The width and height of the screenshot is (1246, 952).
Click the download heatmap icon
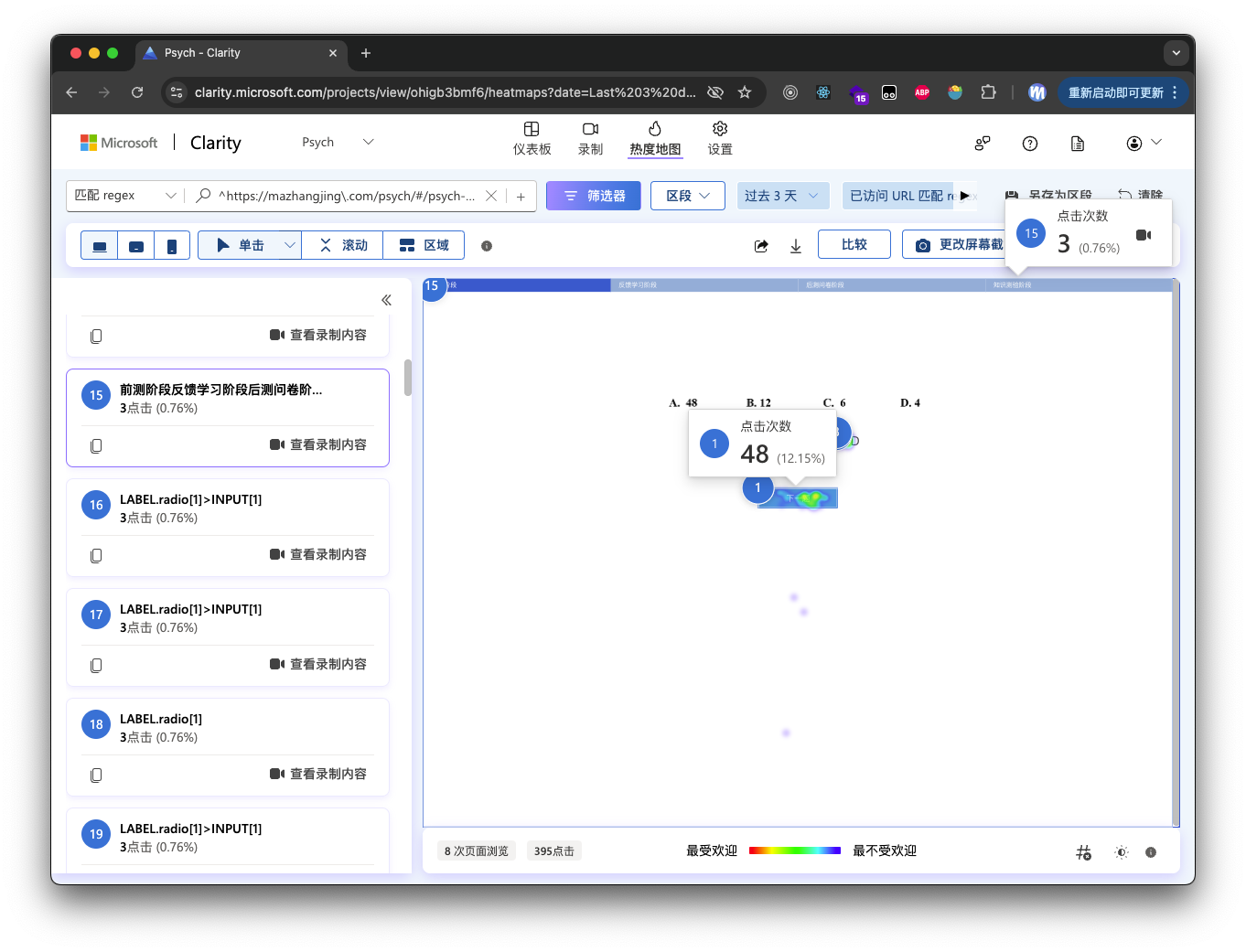click(795, 245)
